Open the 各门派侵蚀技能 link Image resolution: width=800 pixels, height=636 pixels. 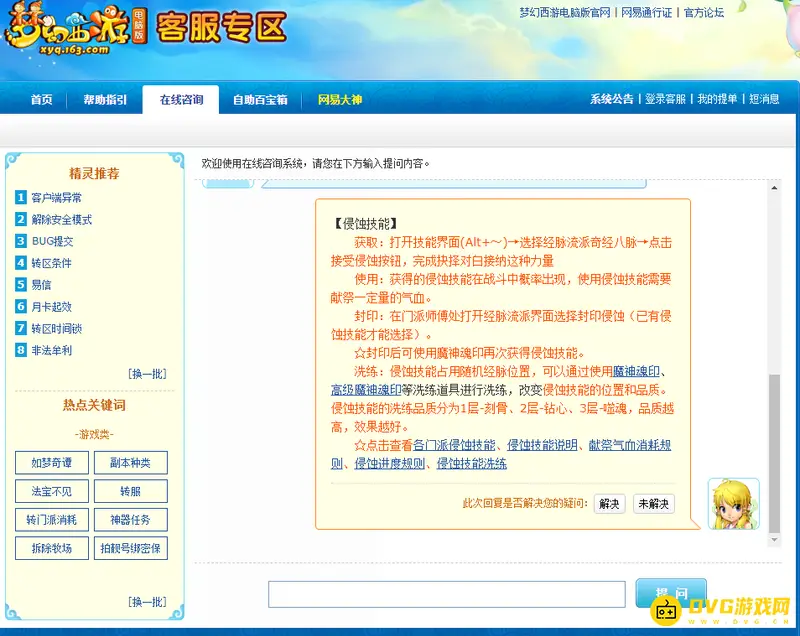pos(454,445)
